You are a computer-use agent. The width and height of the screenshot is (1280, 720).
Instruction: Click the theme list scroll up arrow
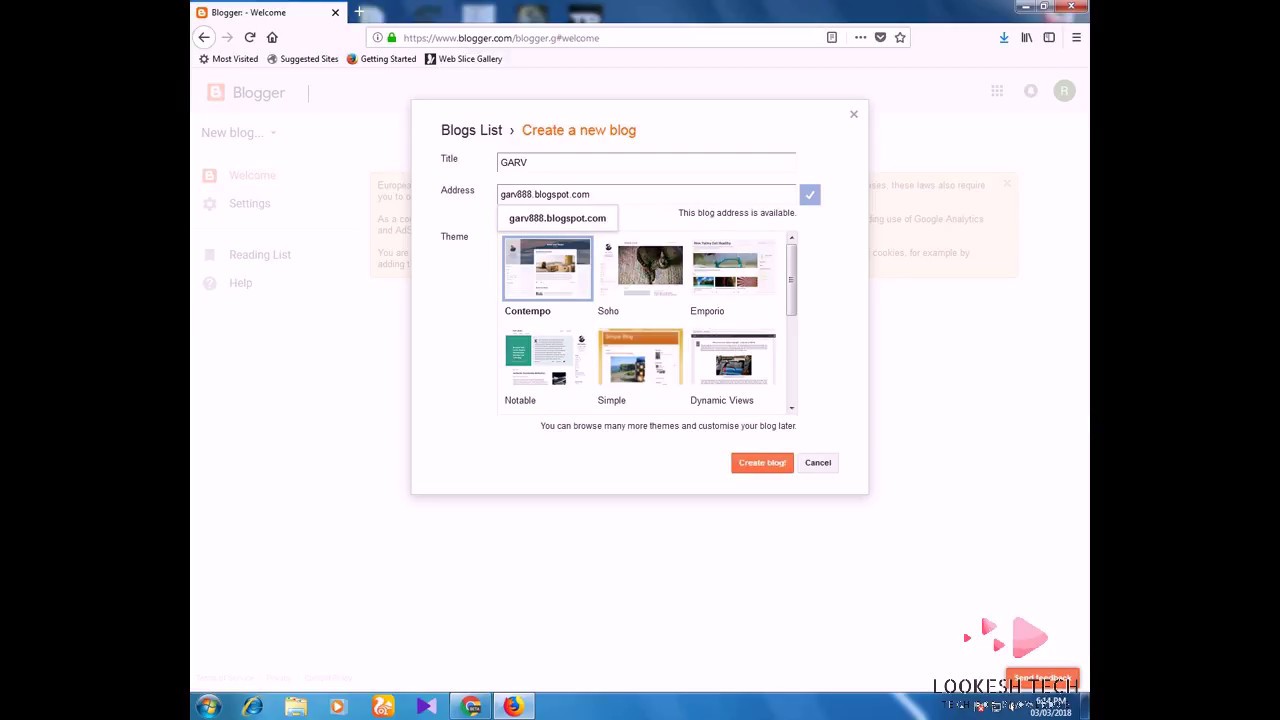pos(791,238)
